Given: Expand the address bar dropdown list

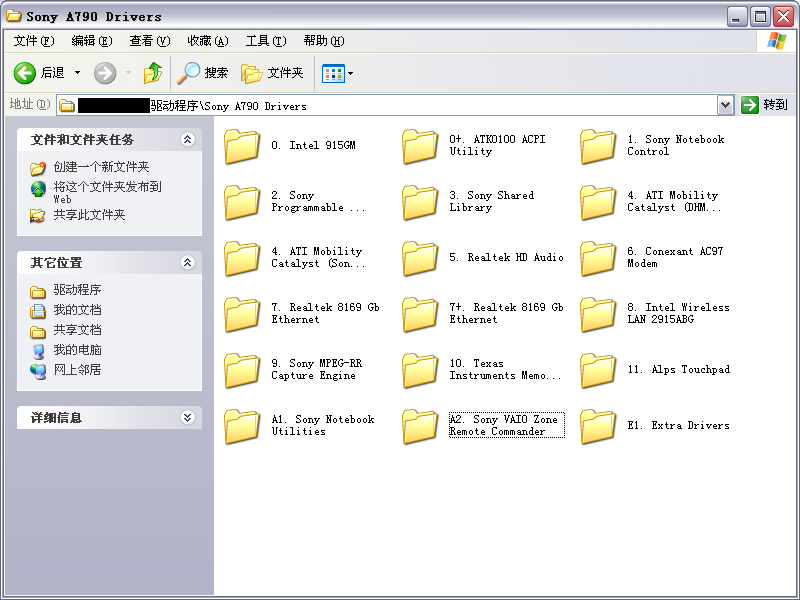Looking at the screenshot, I should [x=726, y=106].
